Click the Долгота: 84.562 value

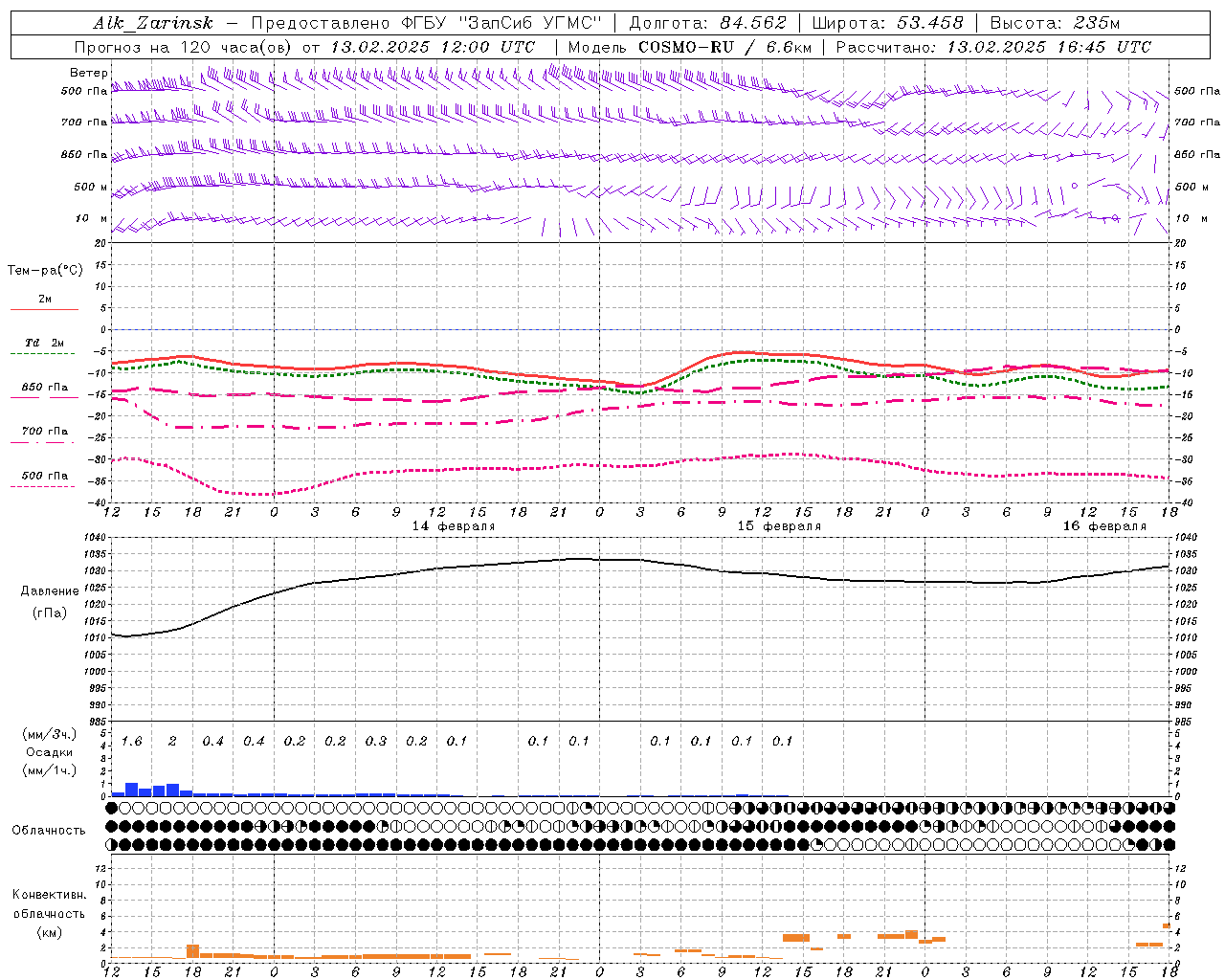coord(707,24)
